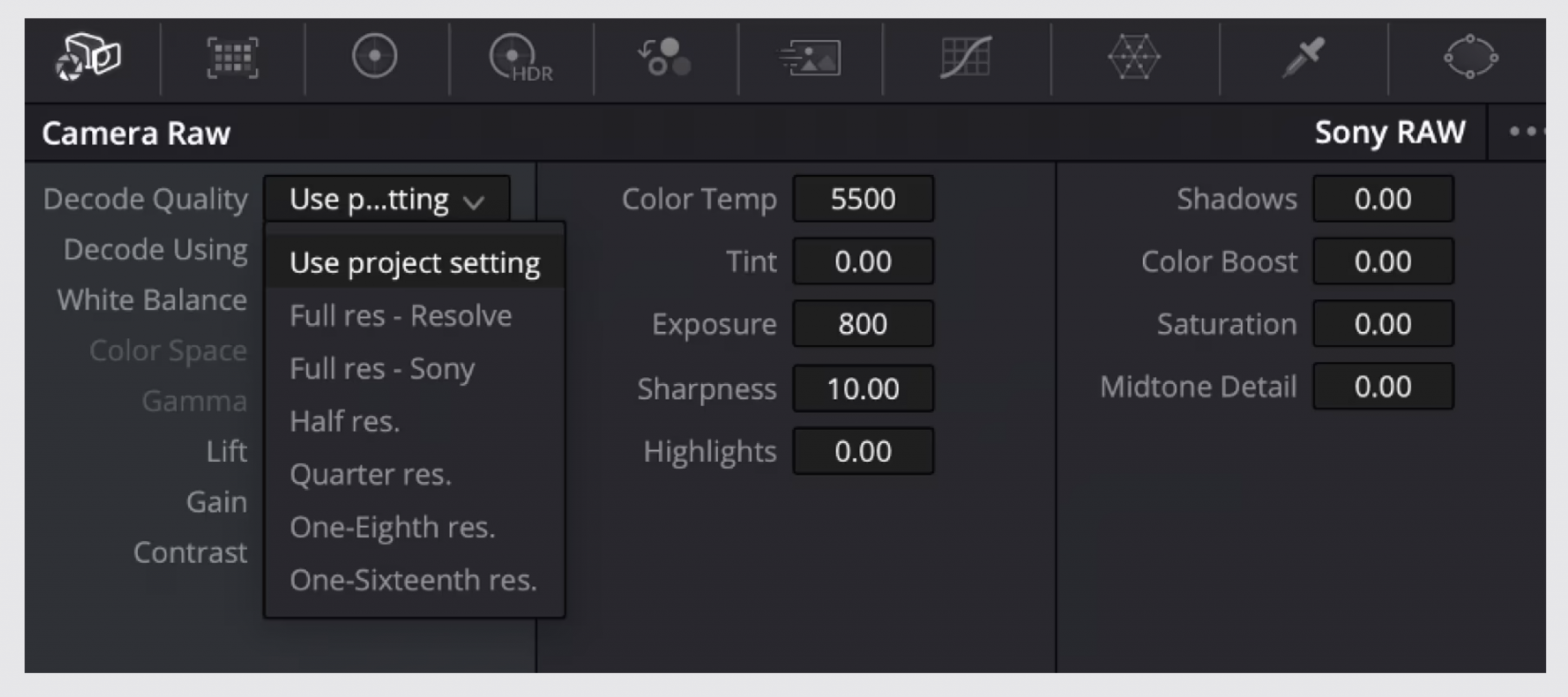Select the Color Match palette icon
This screenshot has height=697, width=1568.
233,57
